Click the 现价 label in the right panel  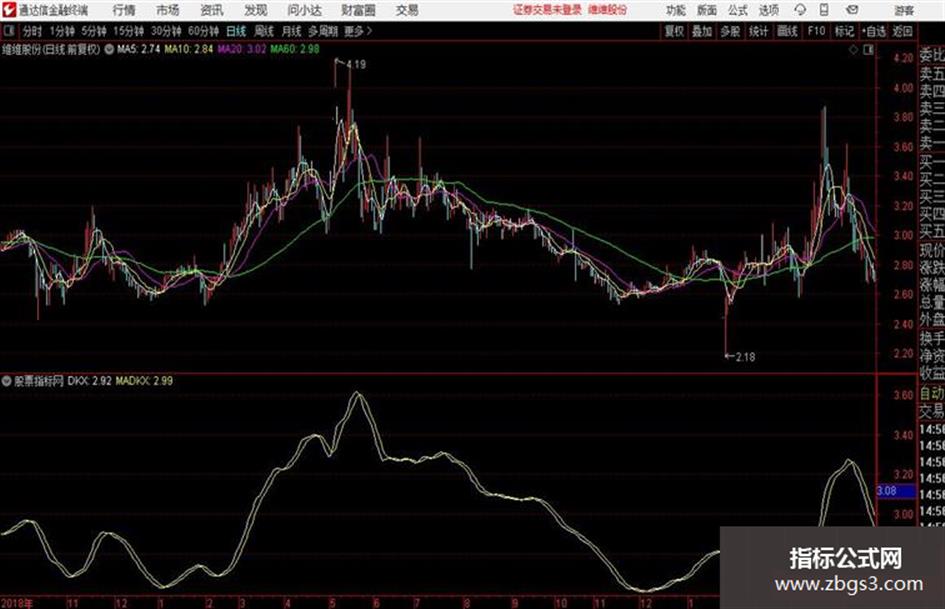pos(932,251)
